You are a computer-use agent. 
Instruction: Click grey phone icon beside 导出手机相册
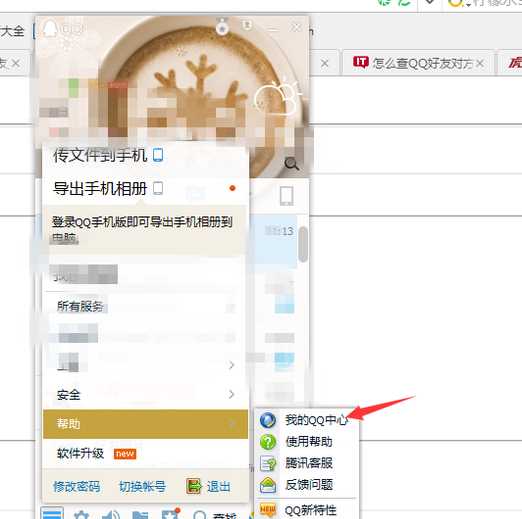158,188
